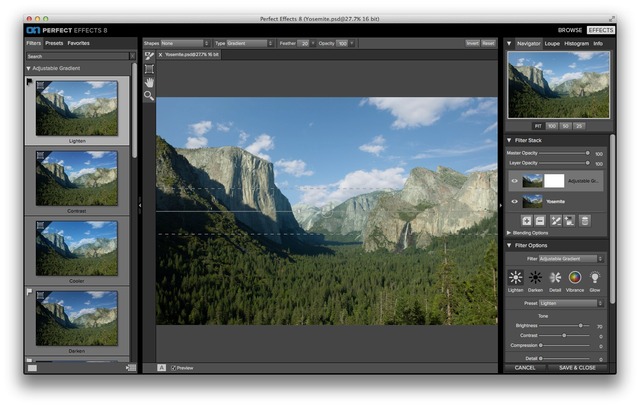This screenshot has height=407, width=640.
Task: Select the crop/transform rectangle tool
Action: point(149,69)
